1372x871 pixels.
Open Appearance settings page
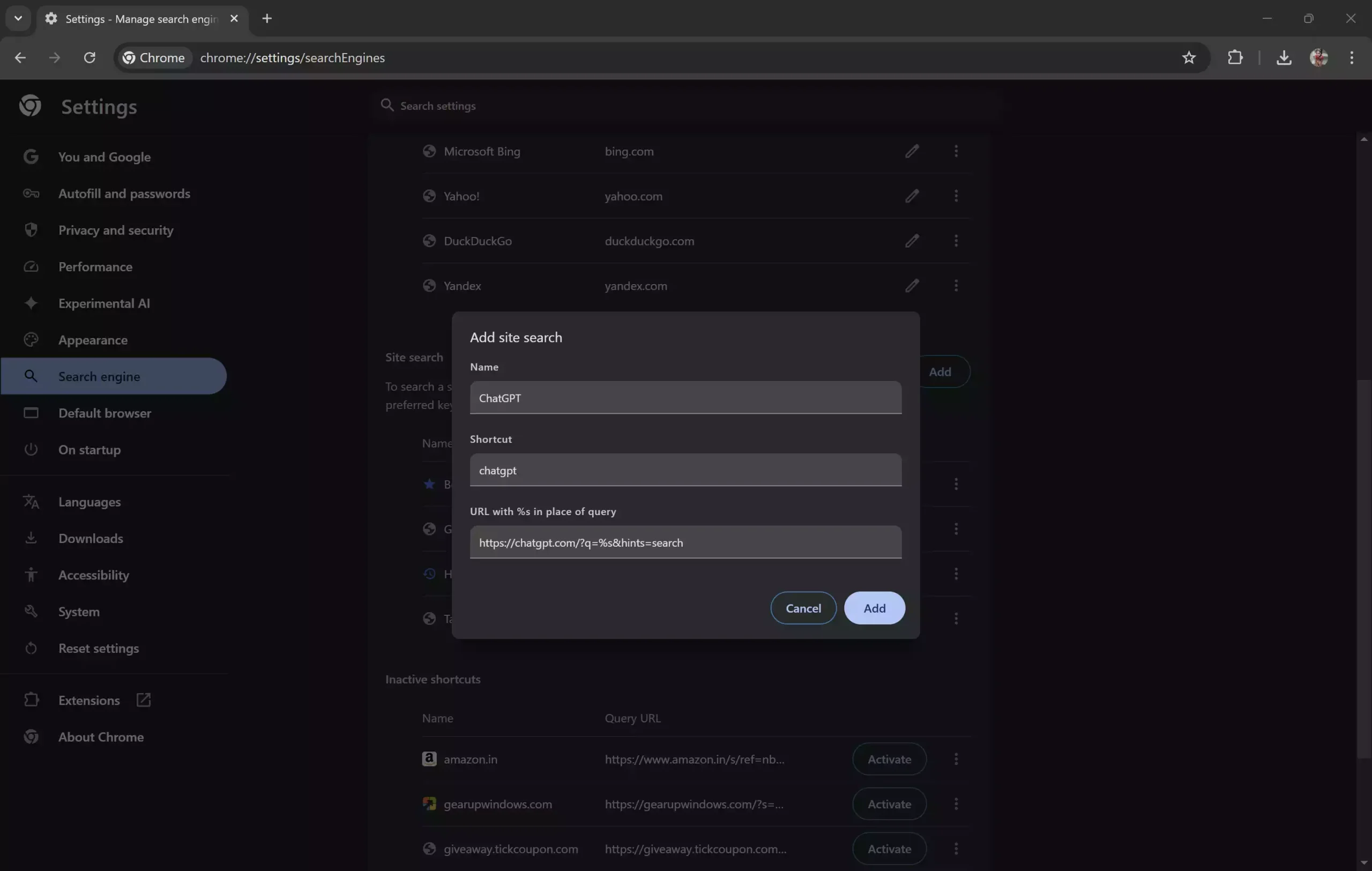click(114, 339)
